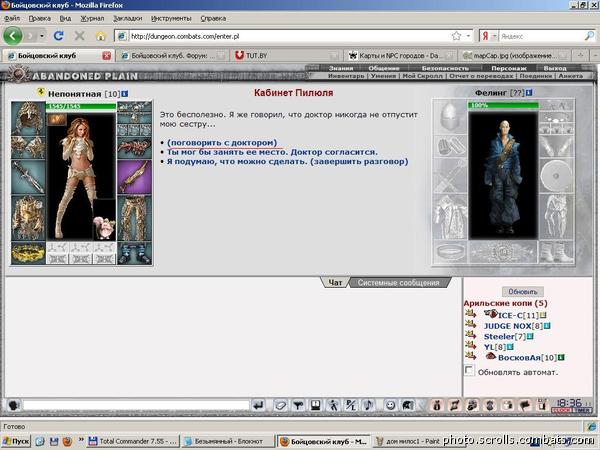The image size is (600, 450).
Task: Click the Firefox Back arrow button
Action: (x=12, y=36)
